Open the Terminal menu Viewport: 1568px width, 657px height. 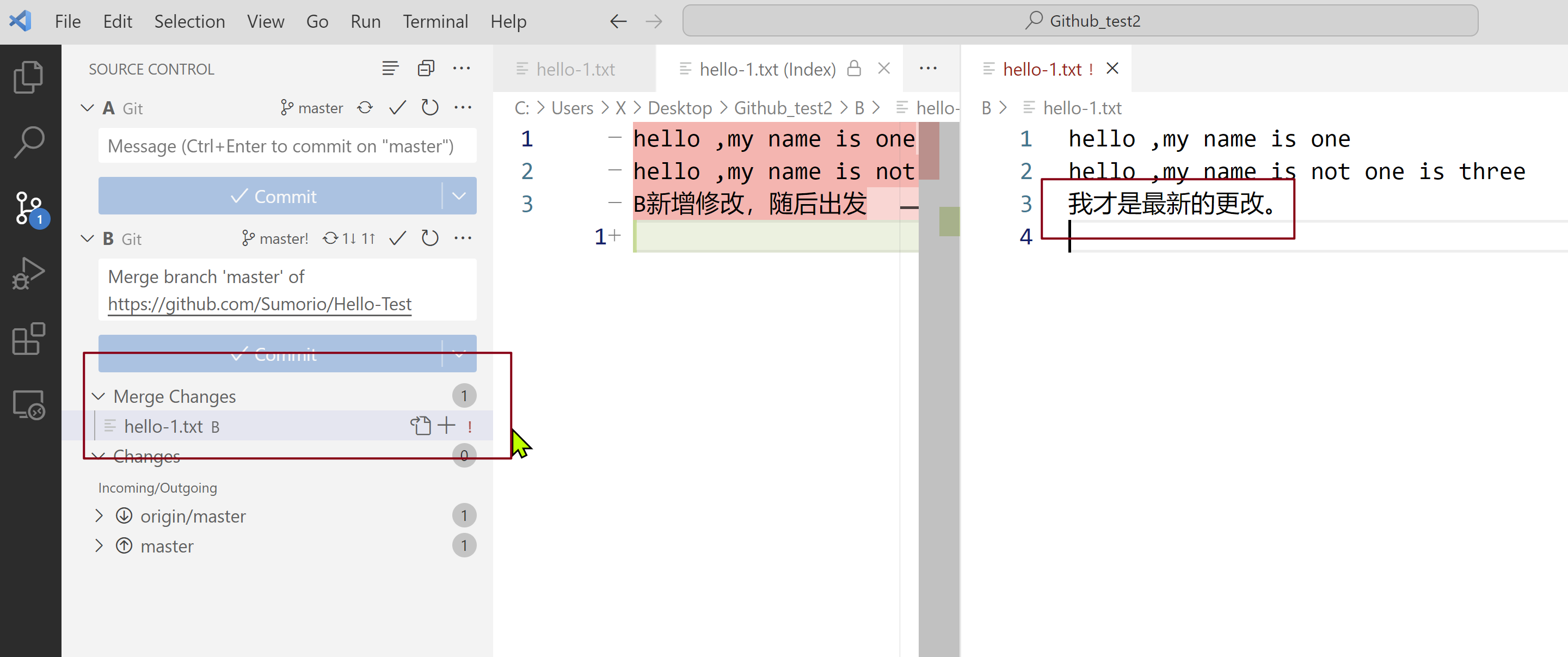435,21
